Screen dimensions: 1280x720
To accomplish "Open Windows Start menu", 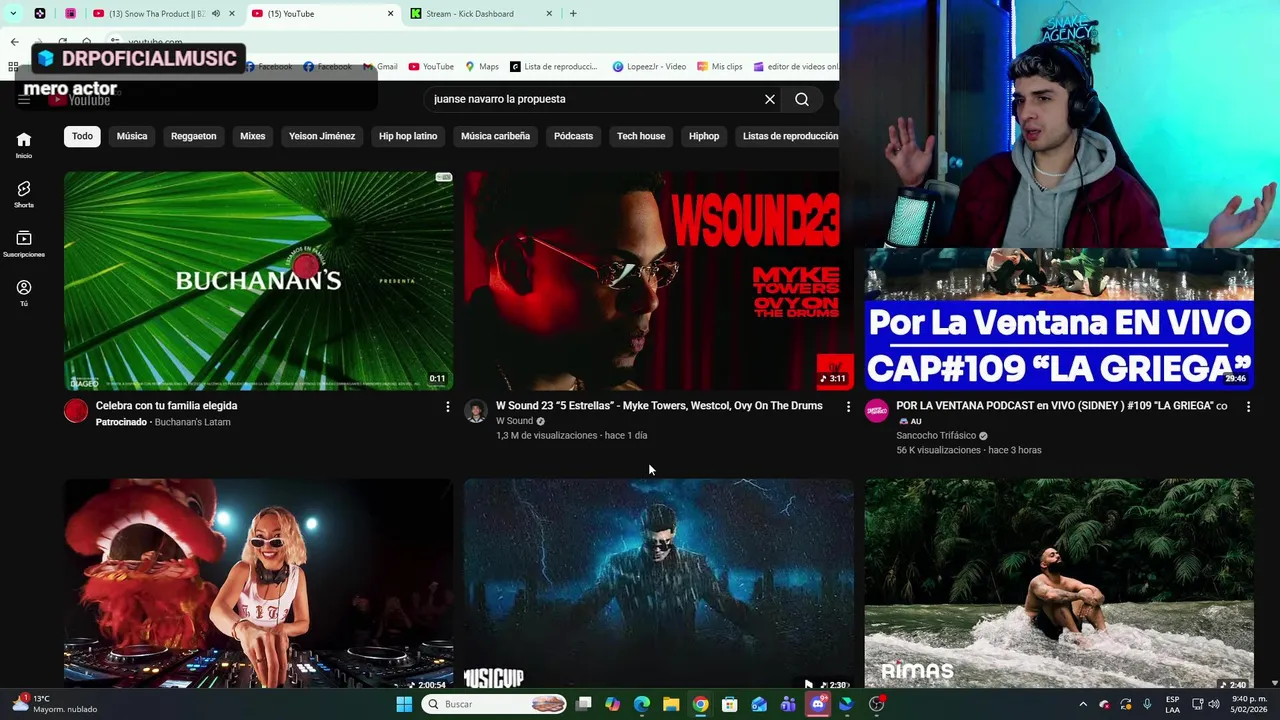I will point(404,704).
